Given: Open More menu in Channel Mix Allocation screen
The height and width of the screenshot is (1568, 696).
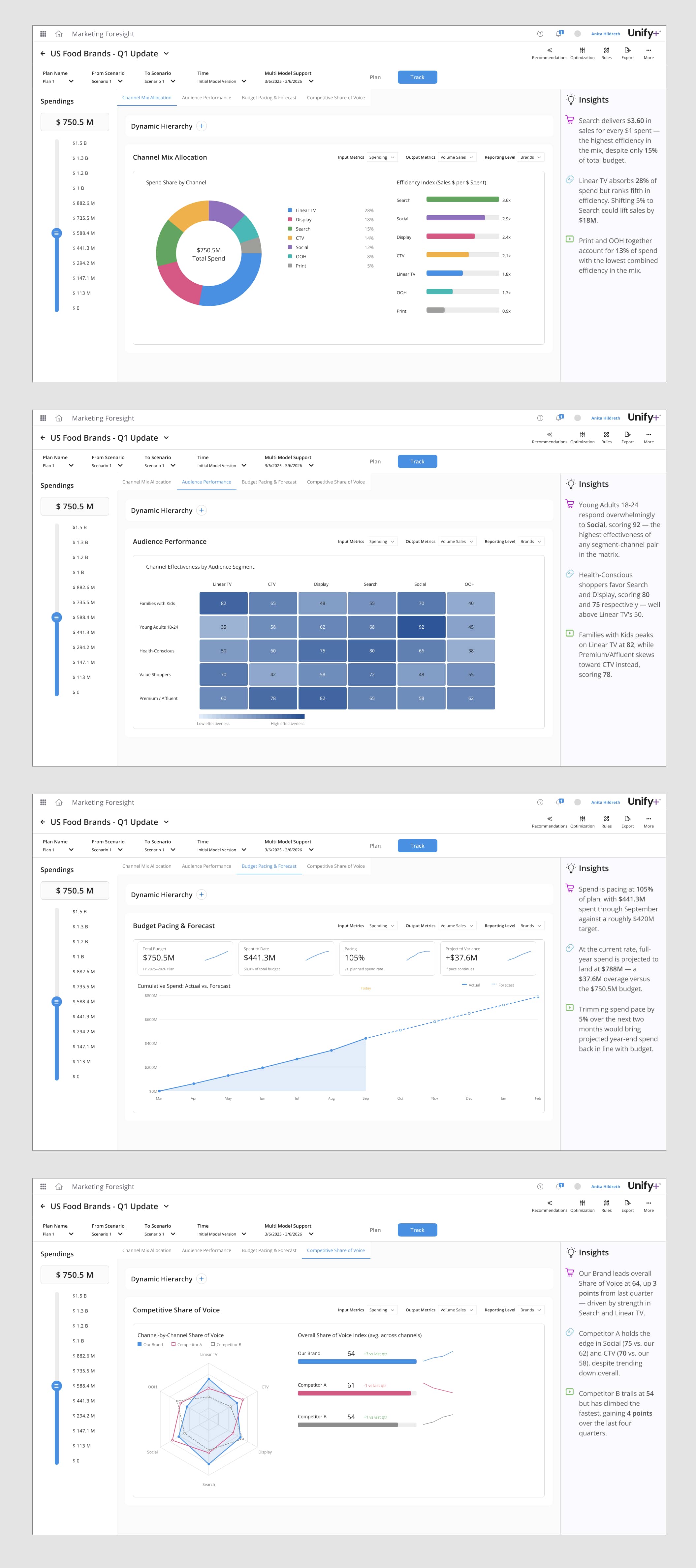Looking at the screenshot, I should pos(649,53).
